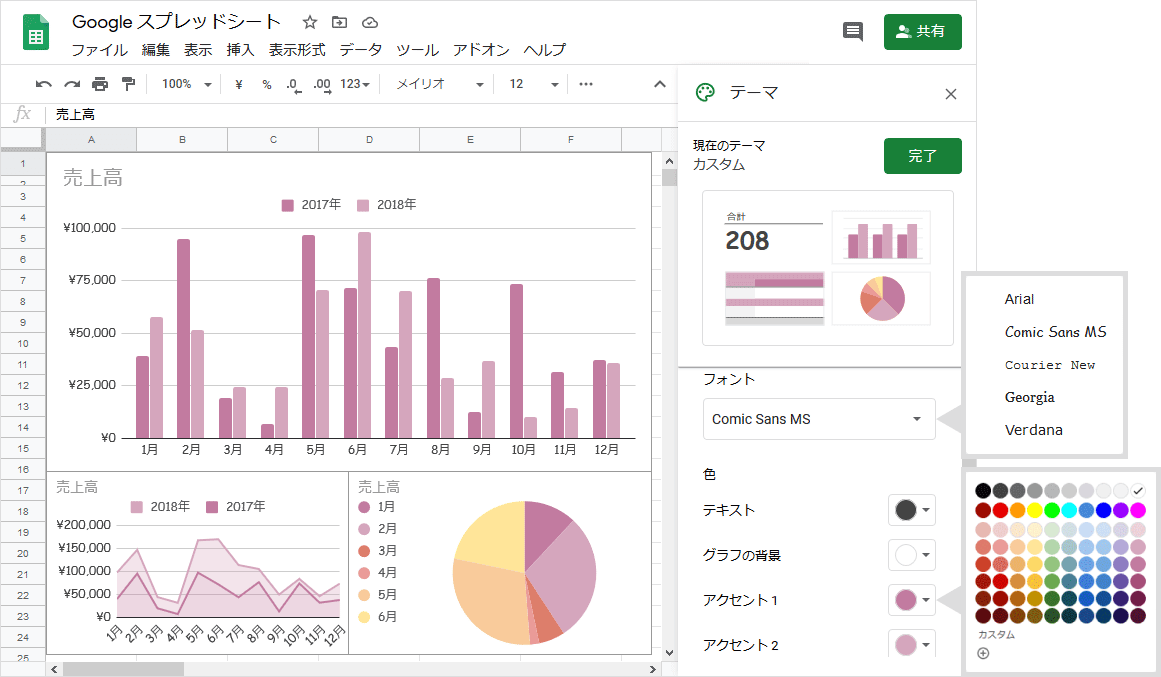Image resolution: width=1161 pixels, height=677 pixels.
Task: Click the 共有 share button
Action: click(x=922, y=32)
